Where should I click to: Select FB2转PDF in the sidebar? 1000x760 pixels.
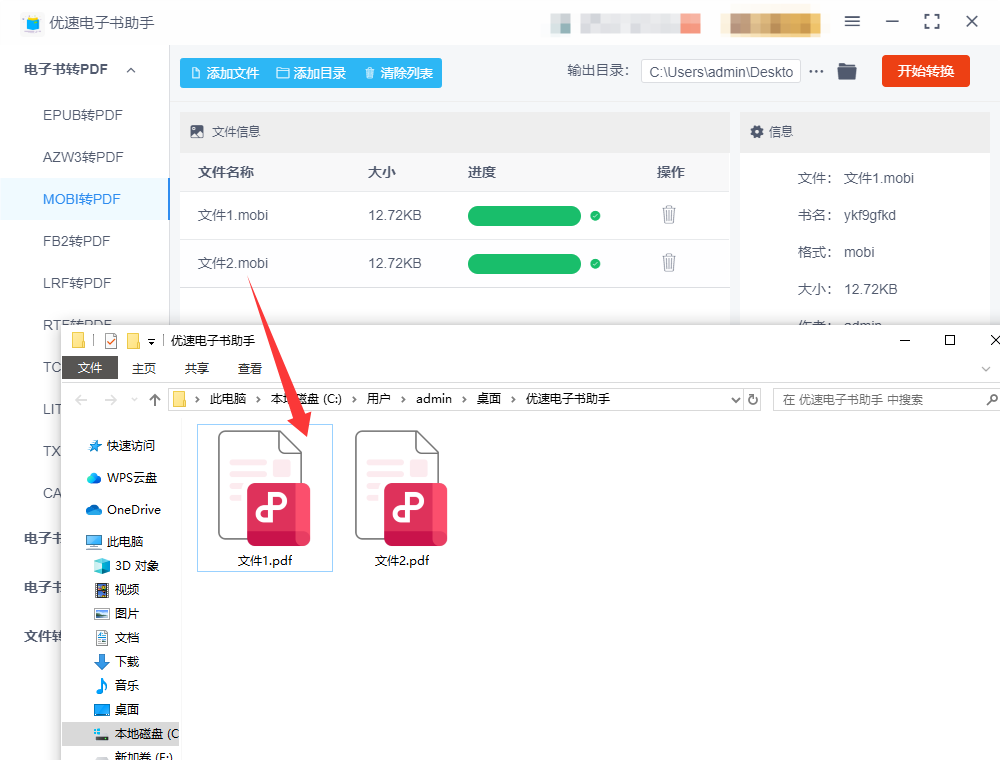(x=77, y=242)
